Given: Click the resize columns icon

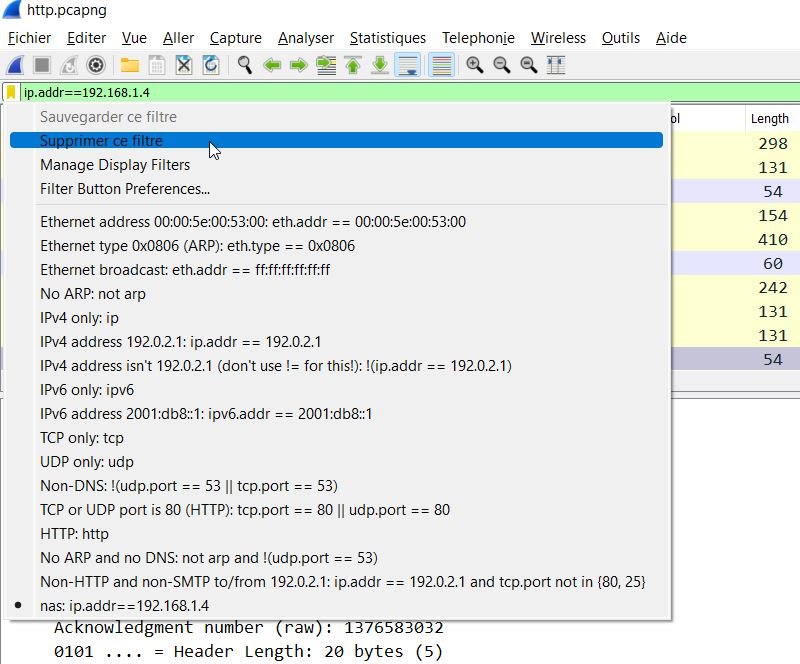Looking at the screenshot, I should 556,65.
